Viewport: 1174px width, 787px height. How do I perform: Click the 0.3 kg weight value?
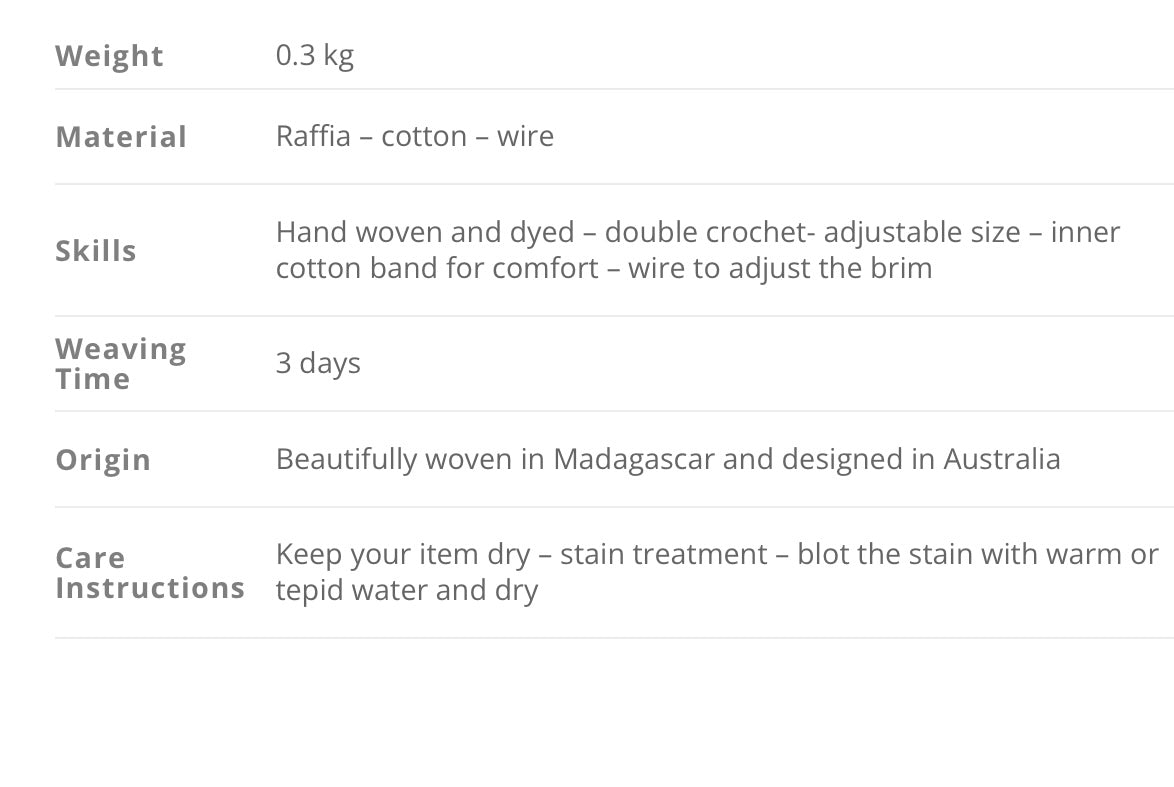[314, 55]
